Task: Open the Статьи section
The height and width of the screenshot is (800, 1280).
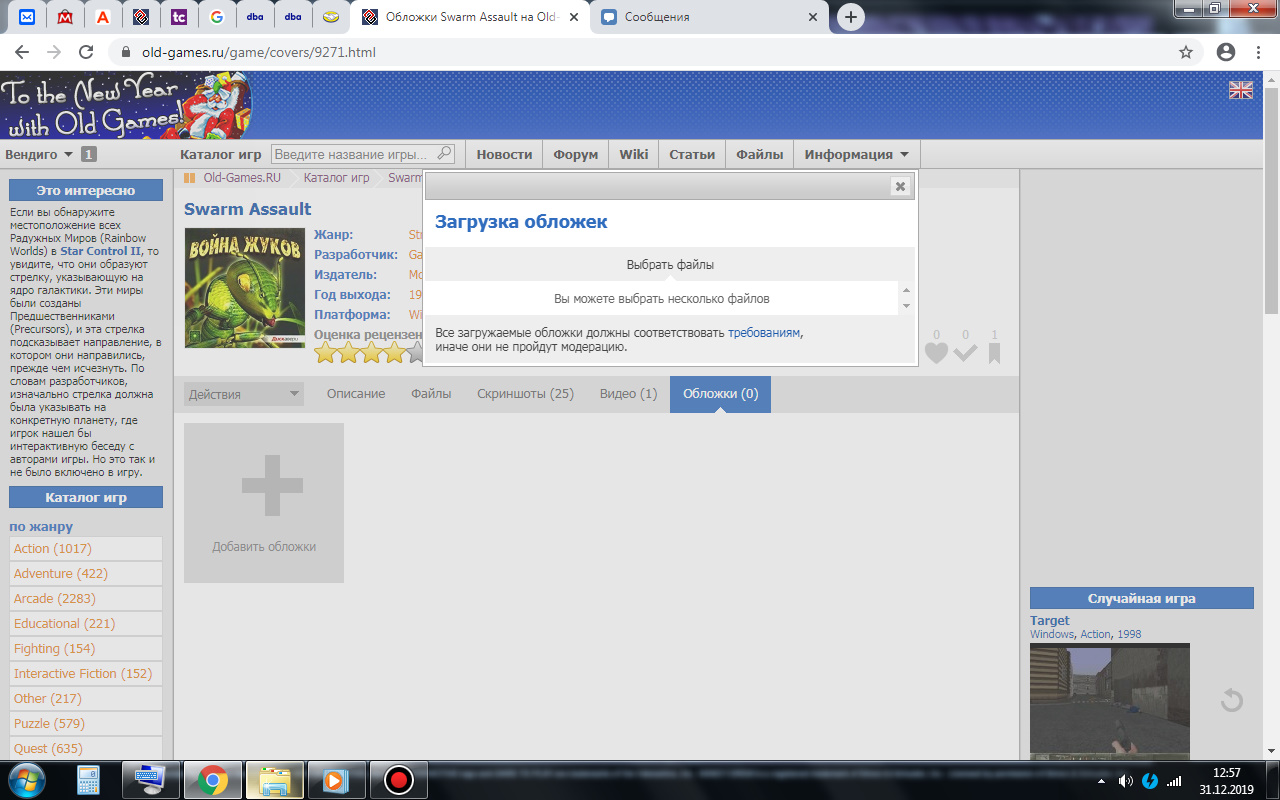Action: [x=692, y=154]
